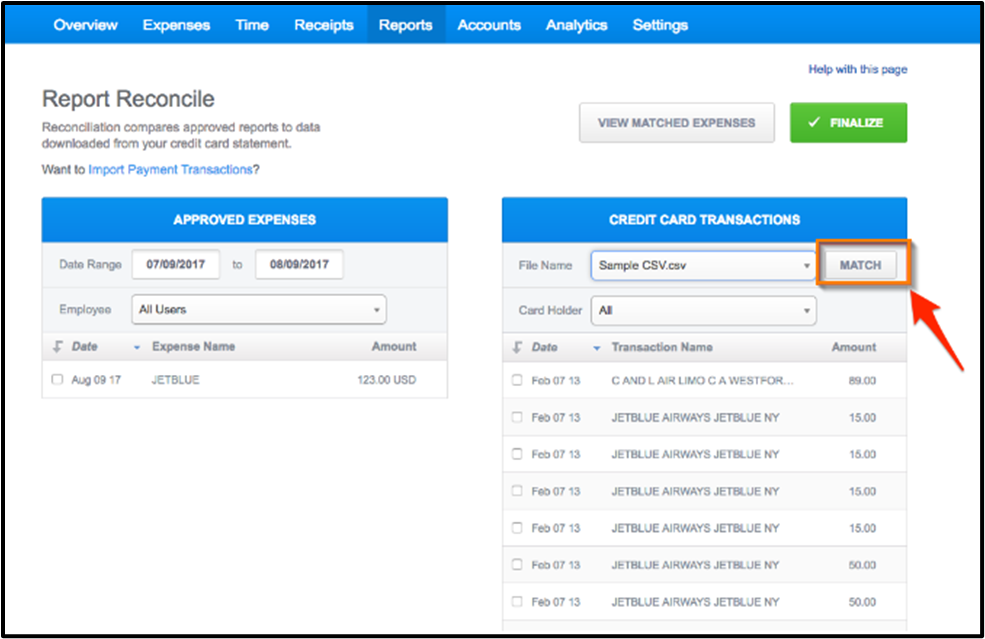985x639 pixels.
Task: Click the 123.00 USD amount
Action: pos(386,380)
